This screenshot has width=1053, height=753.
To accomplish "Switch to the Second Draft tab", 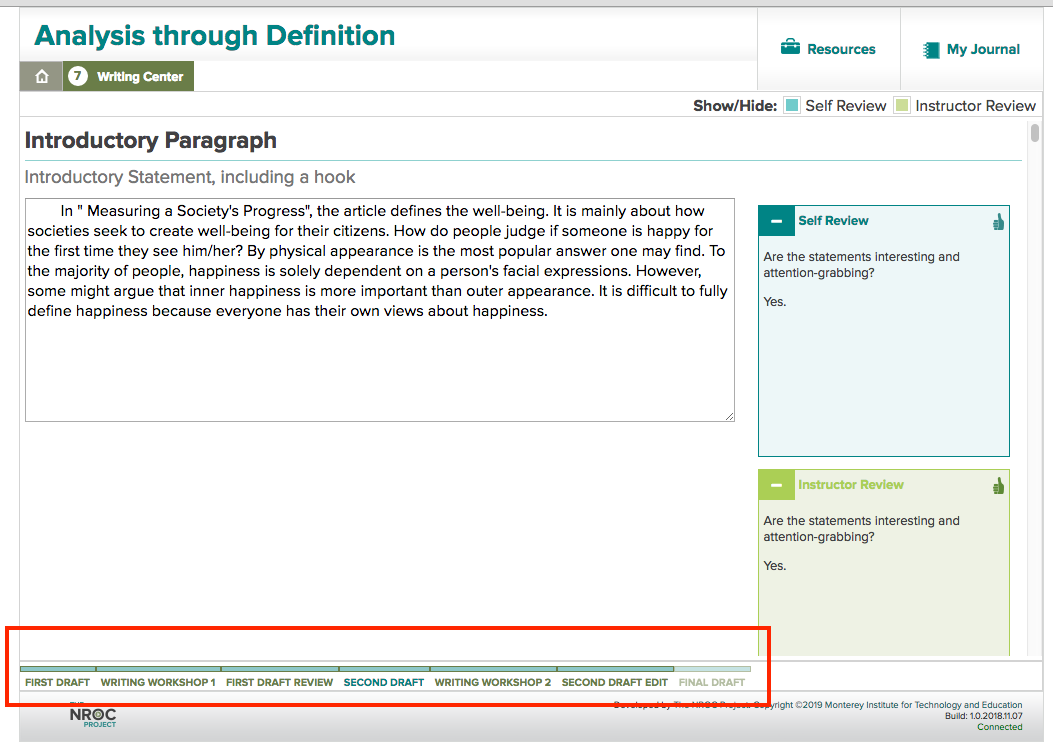I will 383,682.
